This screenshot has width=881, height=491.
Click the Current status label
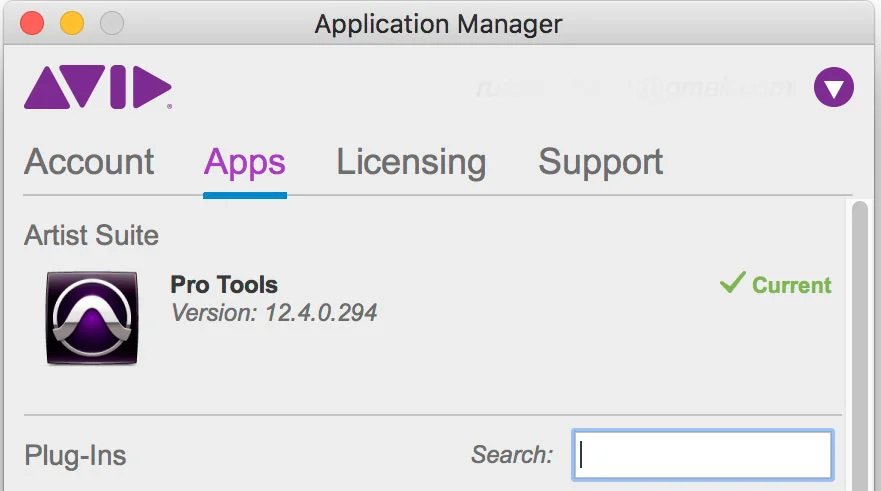[792, 285]
